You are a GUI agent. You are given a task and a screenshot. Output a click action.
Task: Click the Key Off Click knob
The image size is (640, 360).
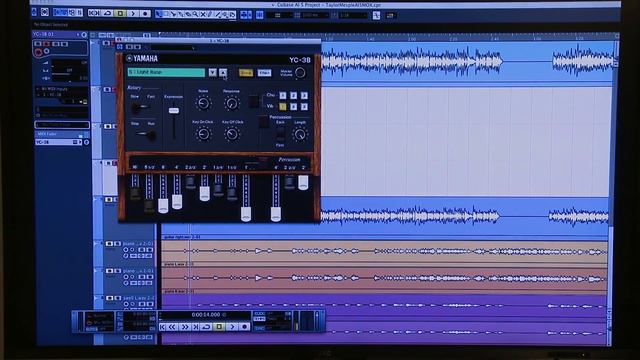pos(232,133)
